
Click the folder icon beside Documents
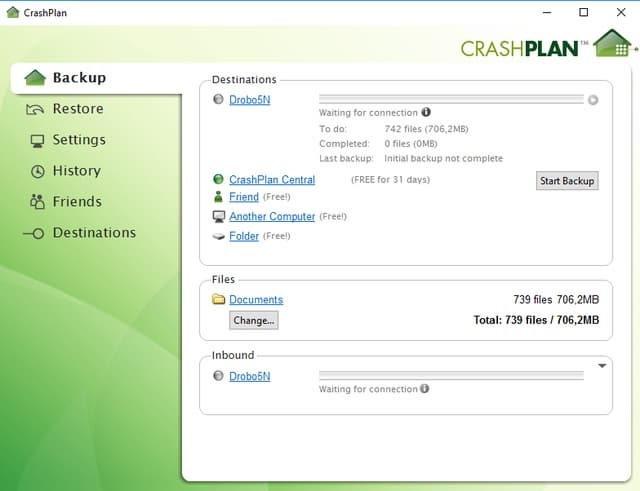pos(218,299)
